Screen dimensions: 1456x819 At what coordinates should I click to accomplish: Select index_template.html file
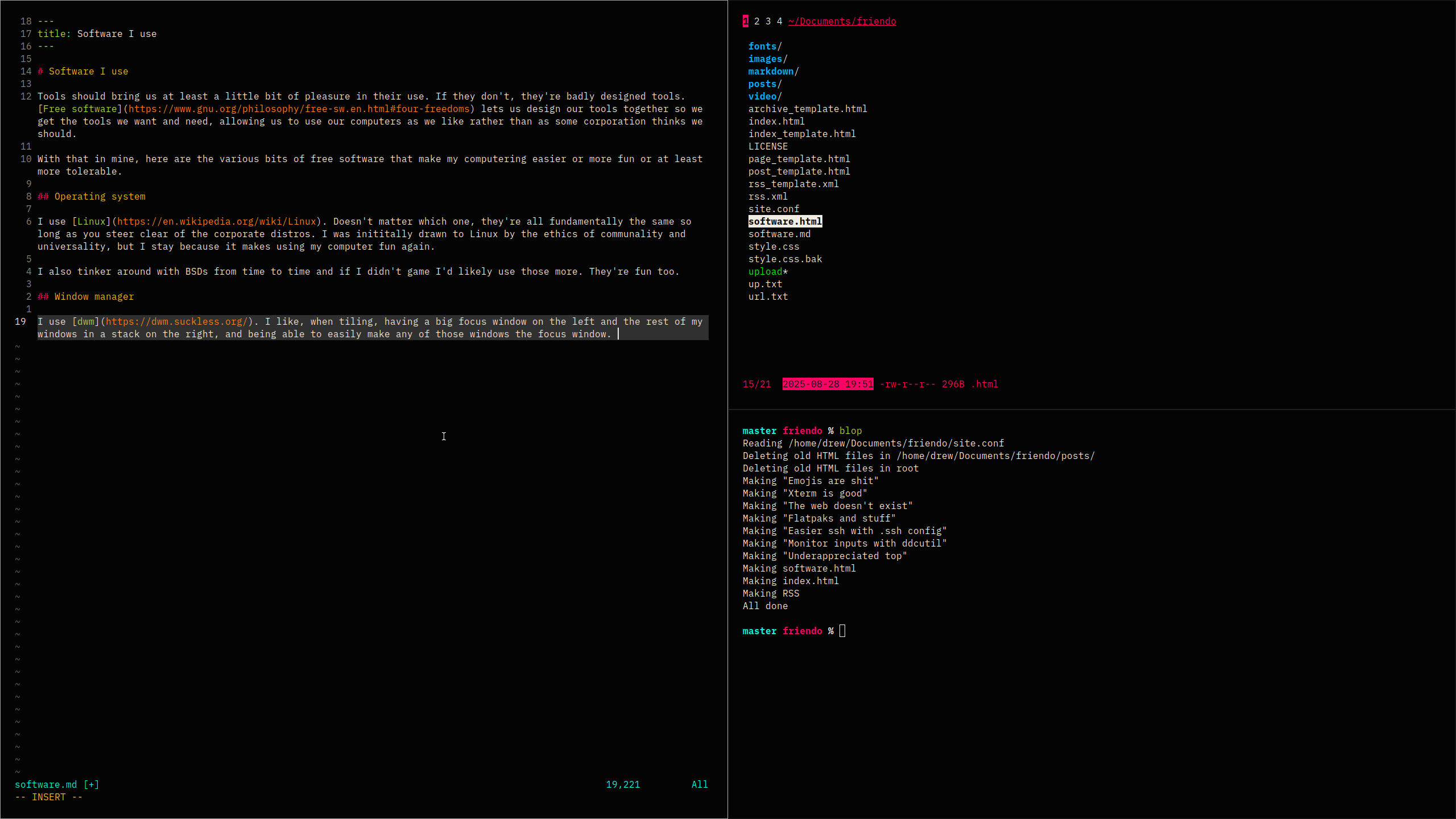coord(802,134)
